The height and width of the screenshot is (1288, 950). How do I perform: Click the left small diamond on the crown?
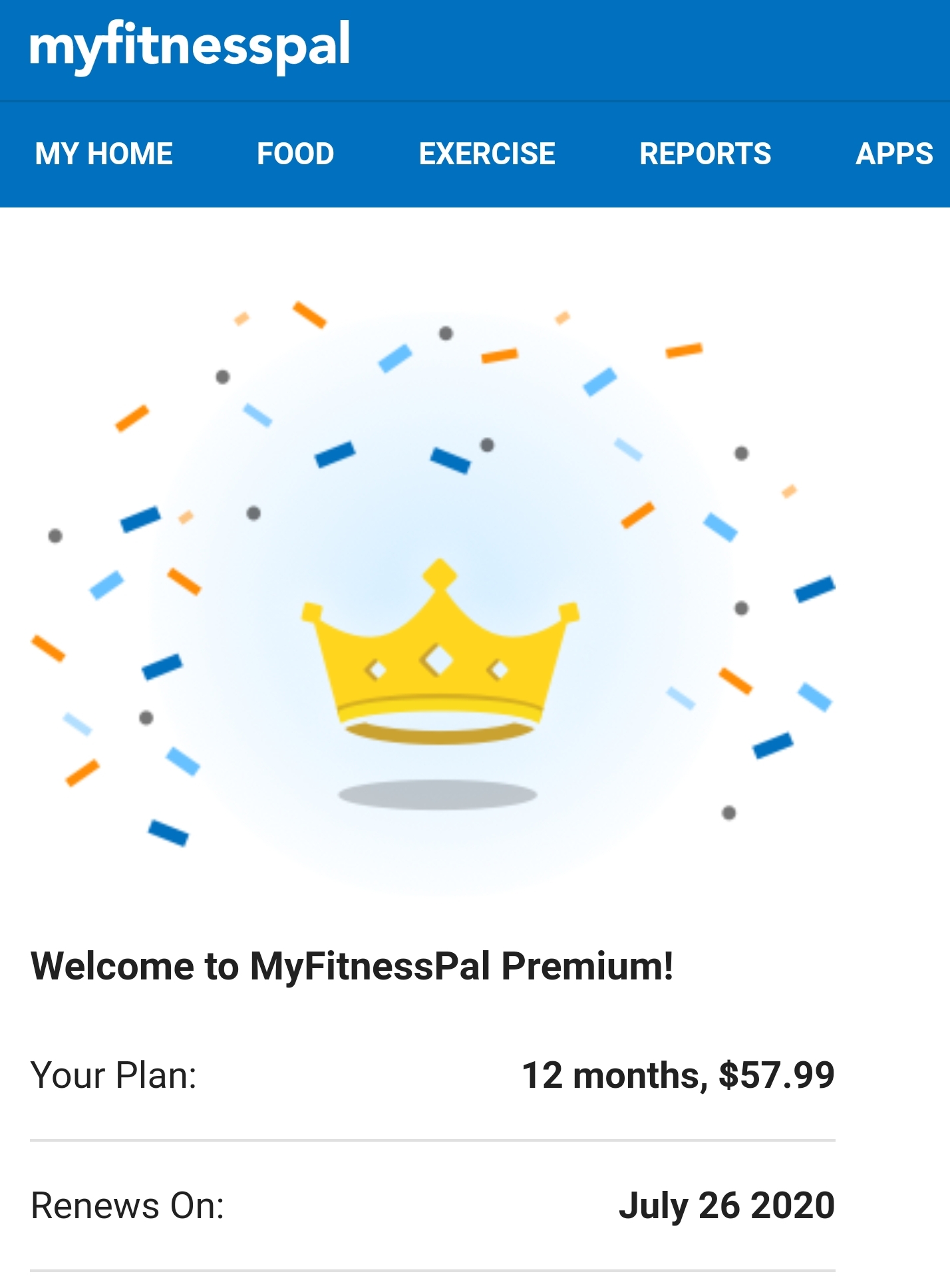coord(377,670)
